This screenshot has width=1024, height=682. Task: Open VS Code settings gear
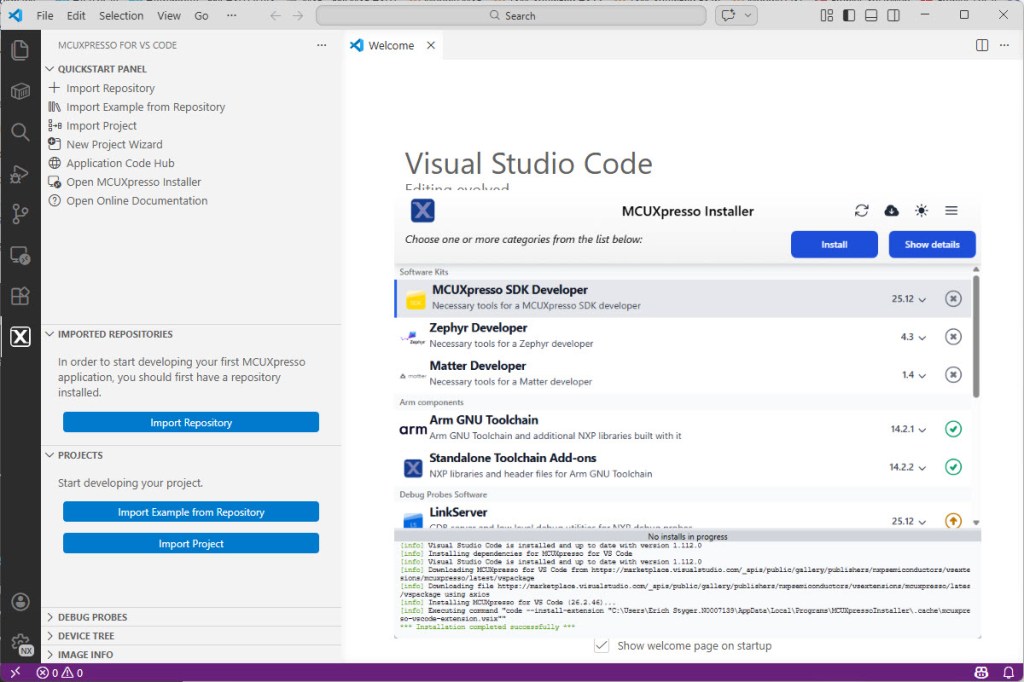20,642
